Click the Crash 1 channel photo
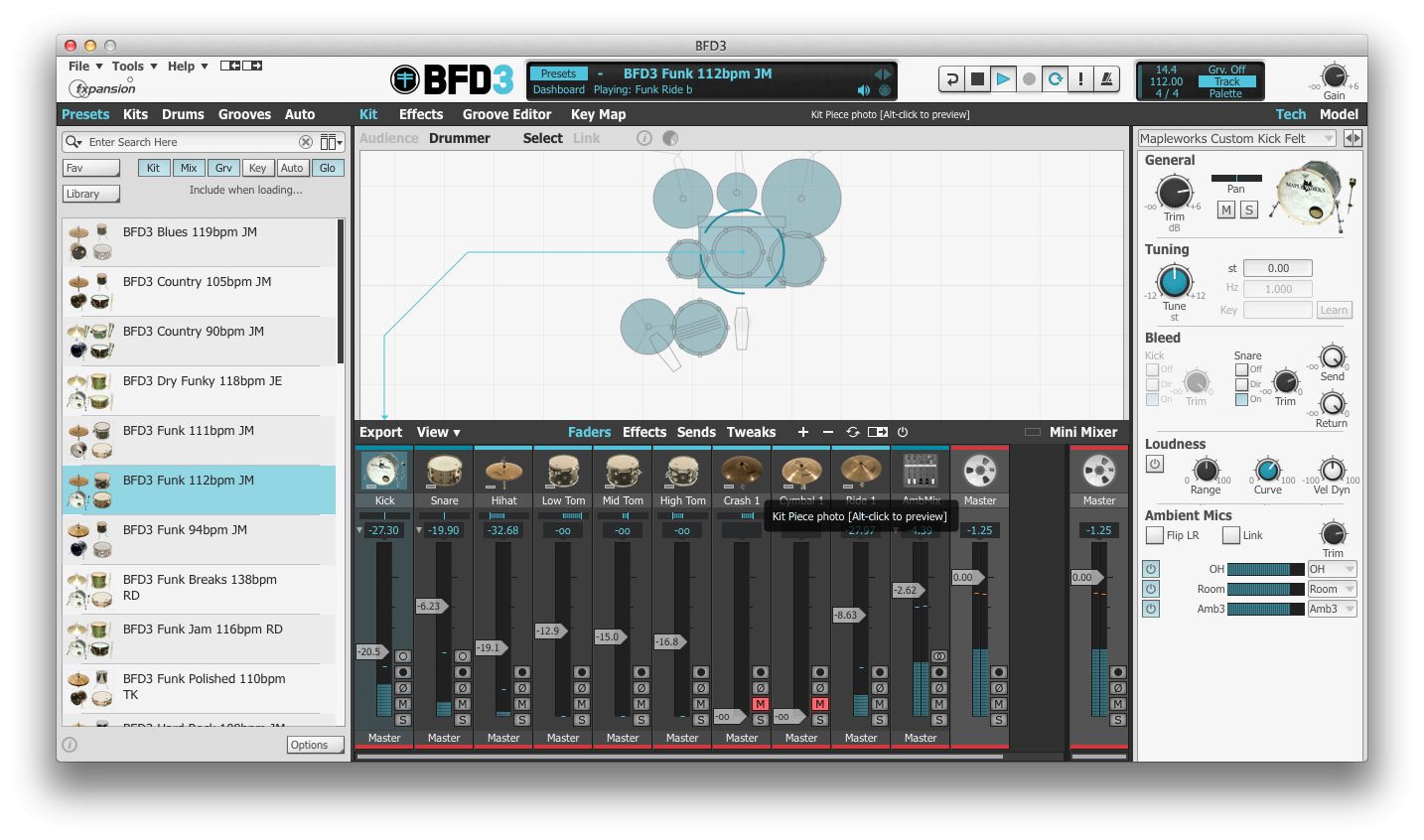Image resolution: width=1424 pixels, height=840 pixels. (x=742, y=472)
